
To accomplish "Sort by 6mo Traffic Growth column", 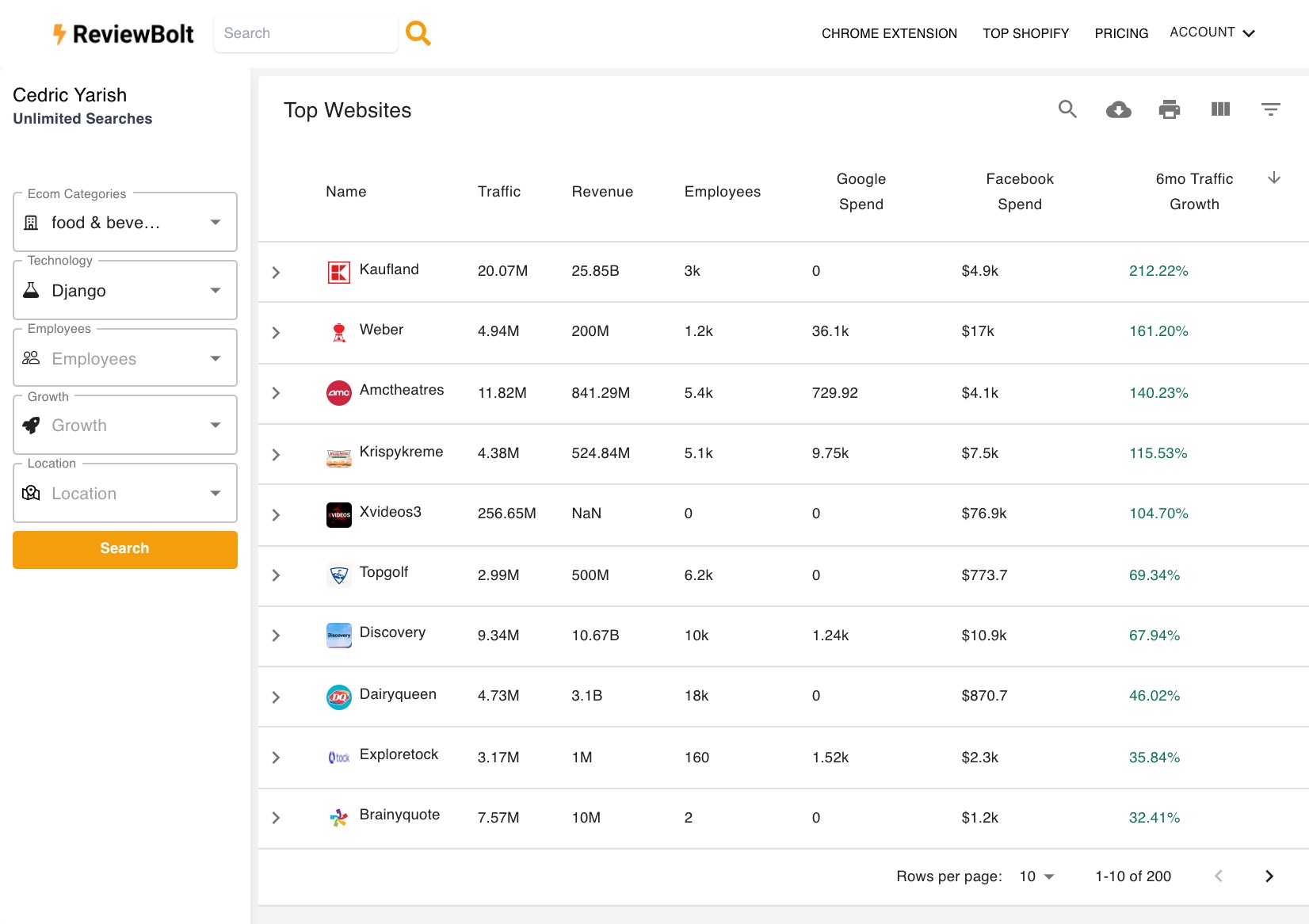I will point(1194,192).
